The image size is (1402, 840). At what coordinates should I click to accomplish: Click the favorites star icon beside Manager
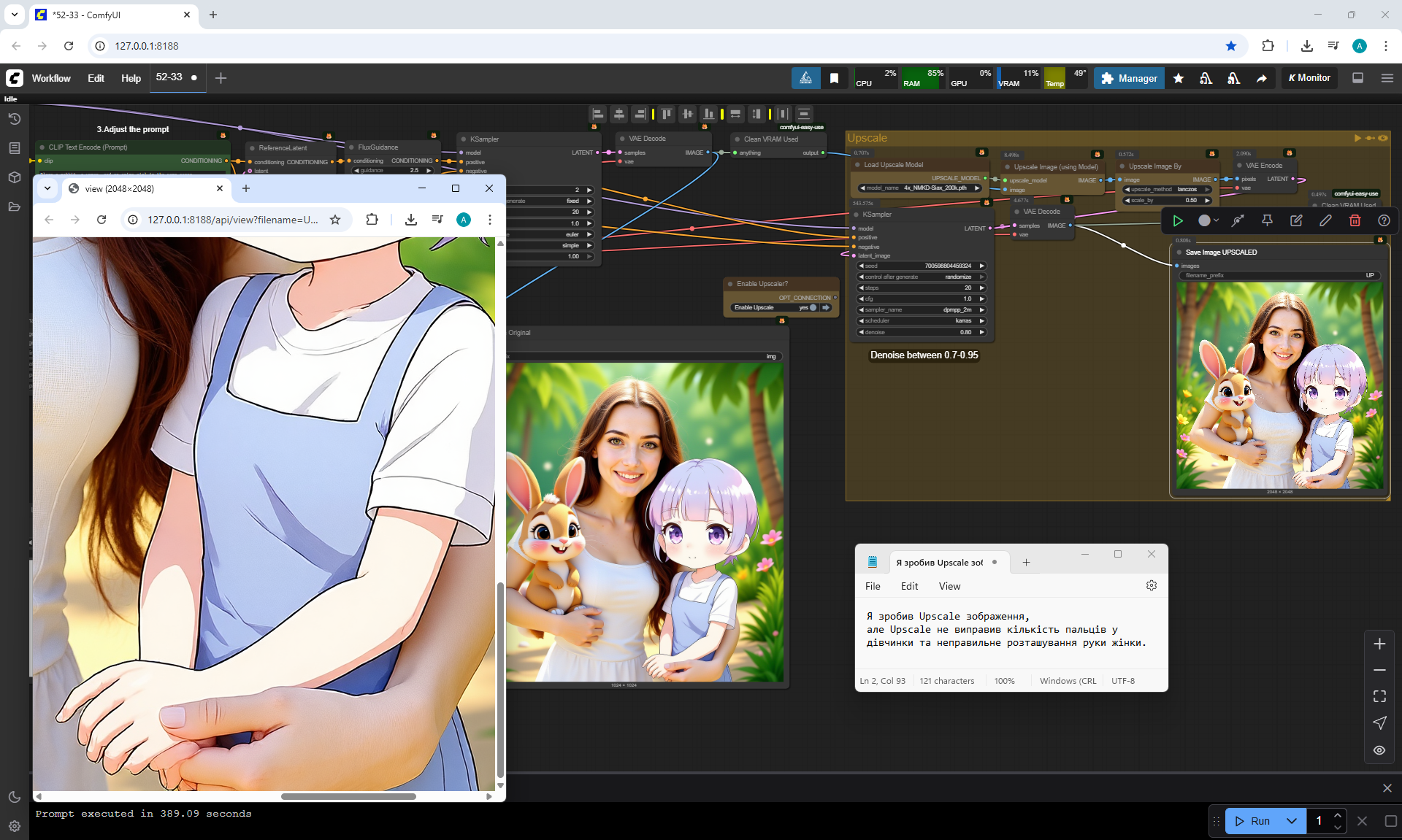(x=1179, y=78)
